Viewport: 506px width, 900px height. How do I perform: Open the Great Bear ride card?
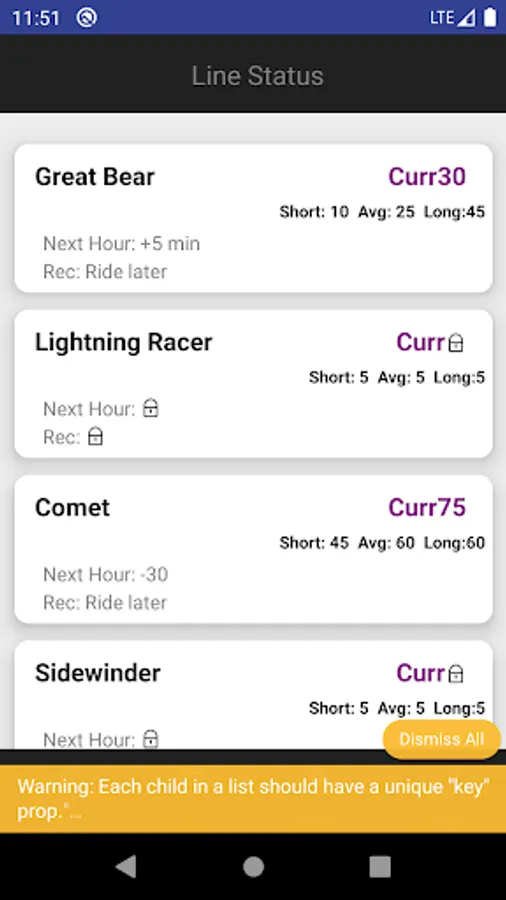pyautogui.click(x=253, y=218)
